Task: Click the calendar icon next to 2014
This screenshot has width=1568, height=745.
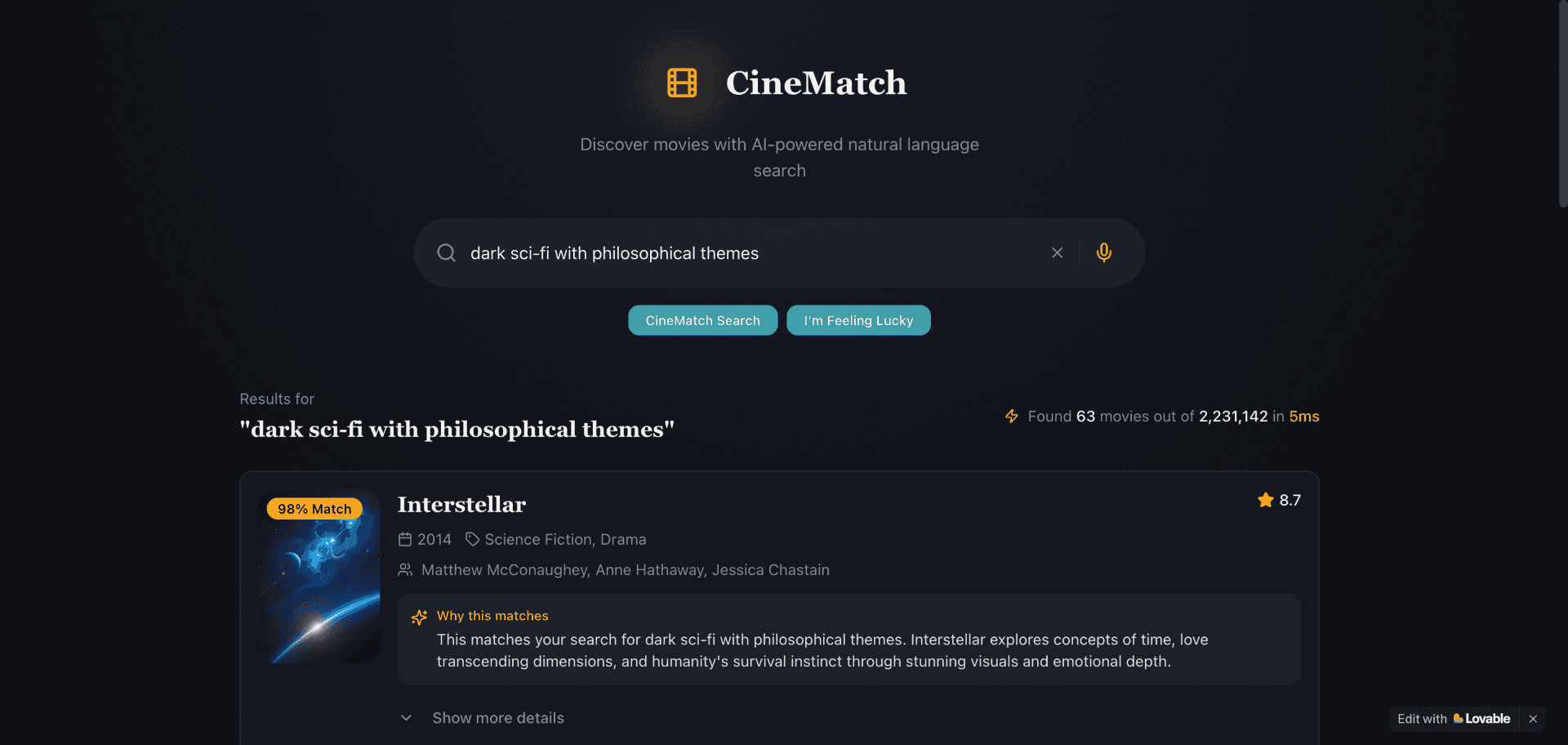Action: [406, 539]
